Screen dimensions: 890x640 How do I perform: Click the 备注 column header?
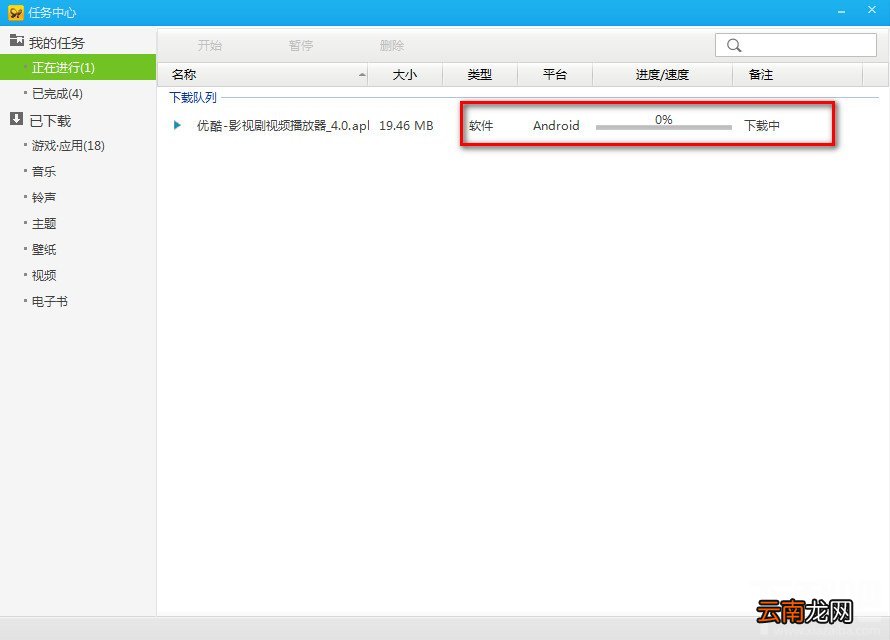pyautogui.click(x=797, y=75)
